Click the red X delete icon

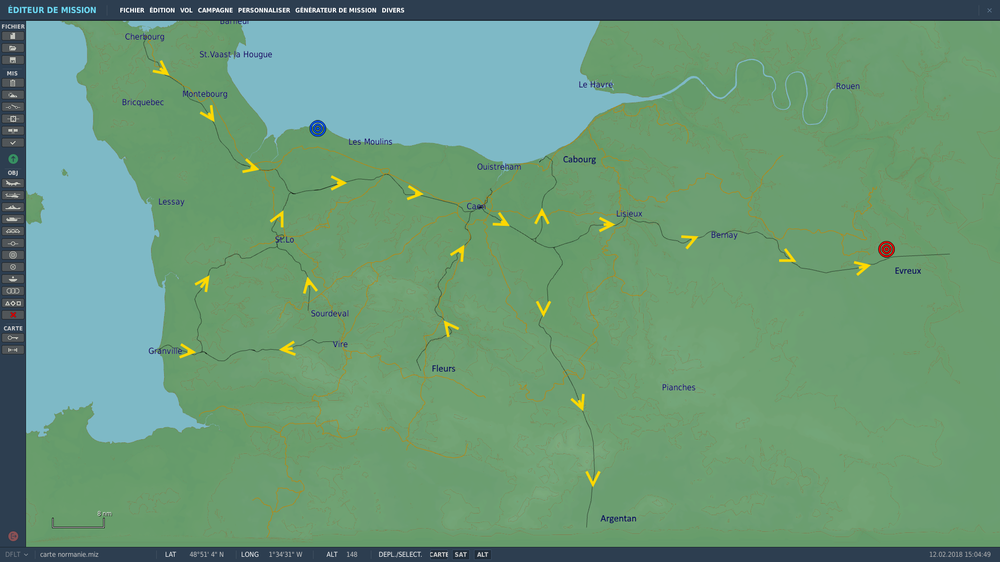[12, 315]
